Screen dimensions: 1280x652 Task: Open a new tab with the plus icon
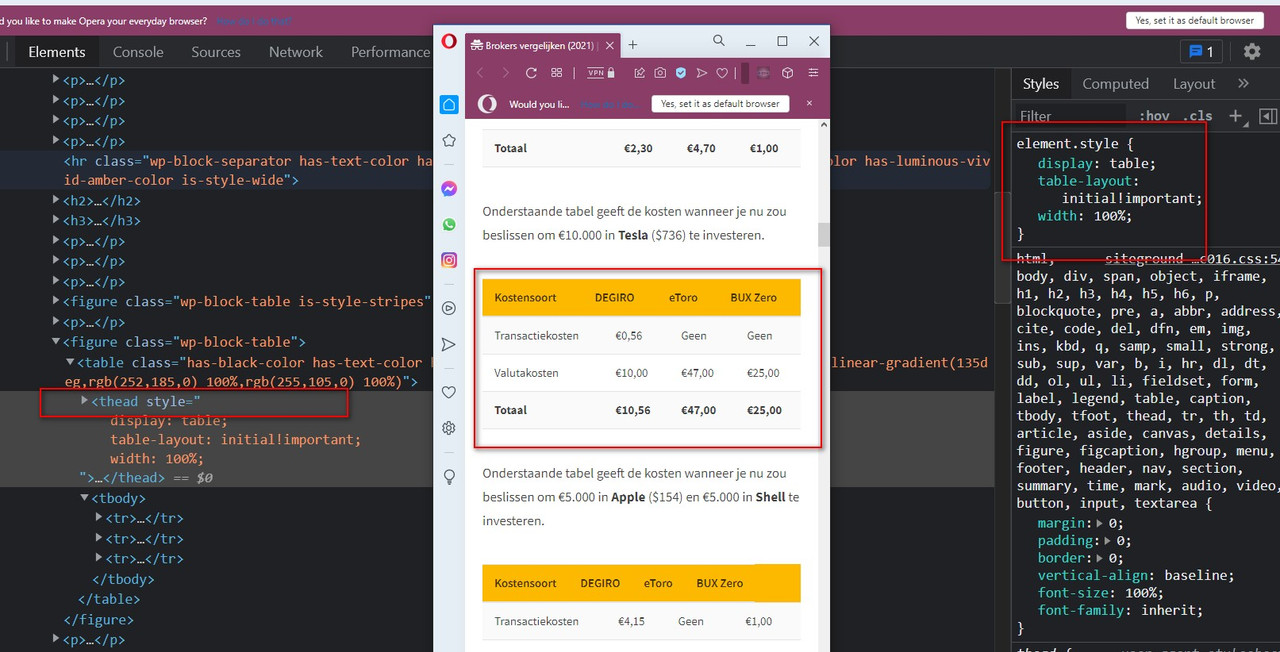pyautogui.click(x=633, y=45)
